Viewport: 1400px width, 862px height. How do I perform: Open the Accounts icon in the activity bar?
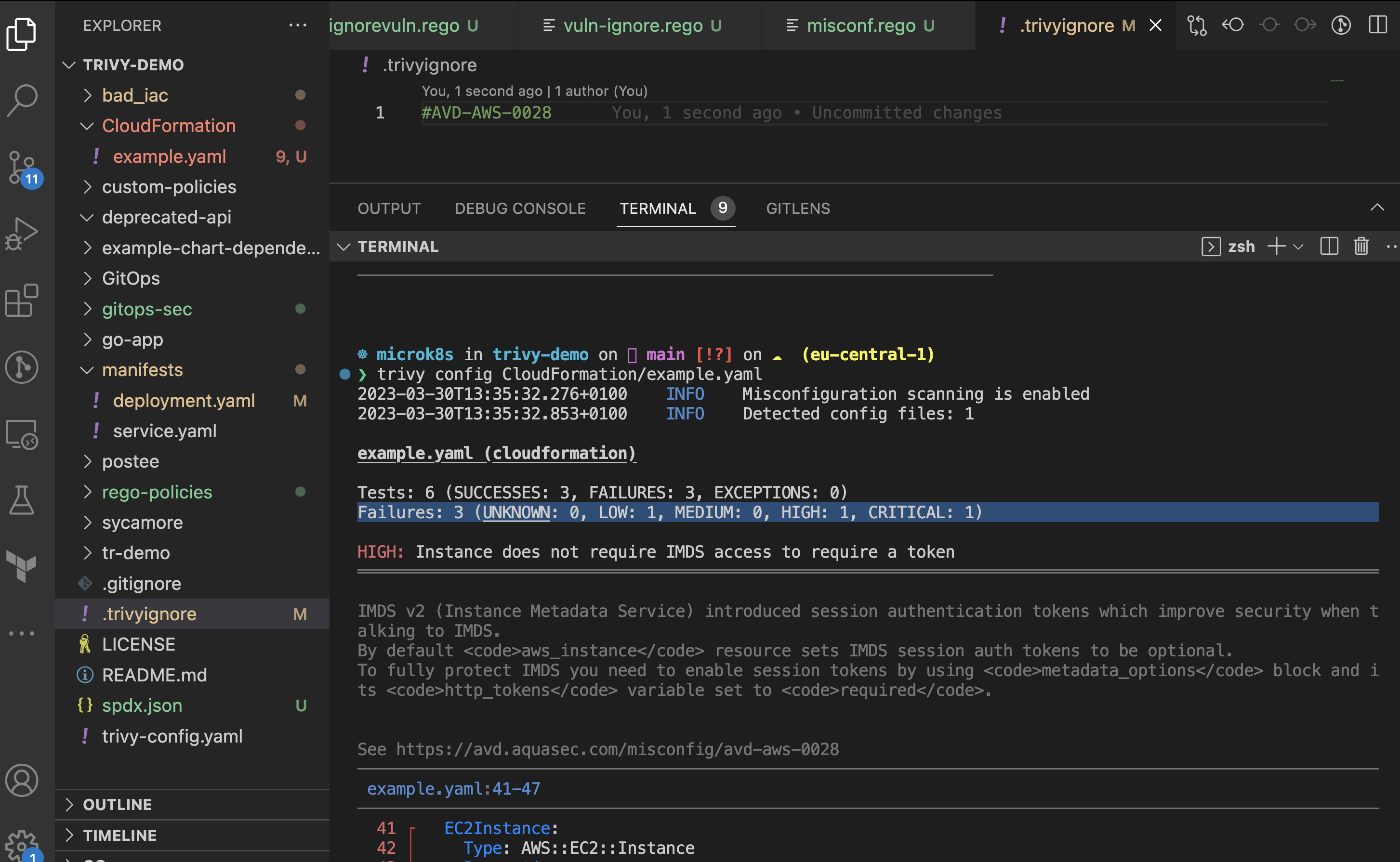[x=23, y=781]
